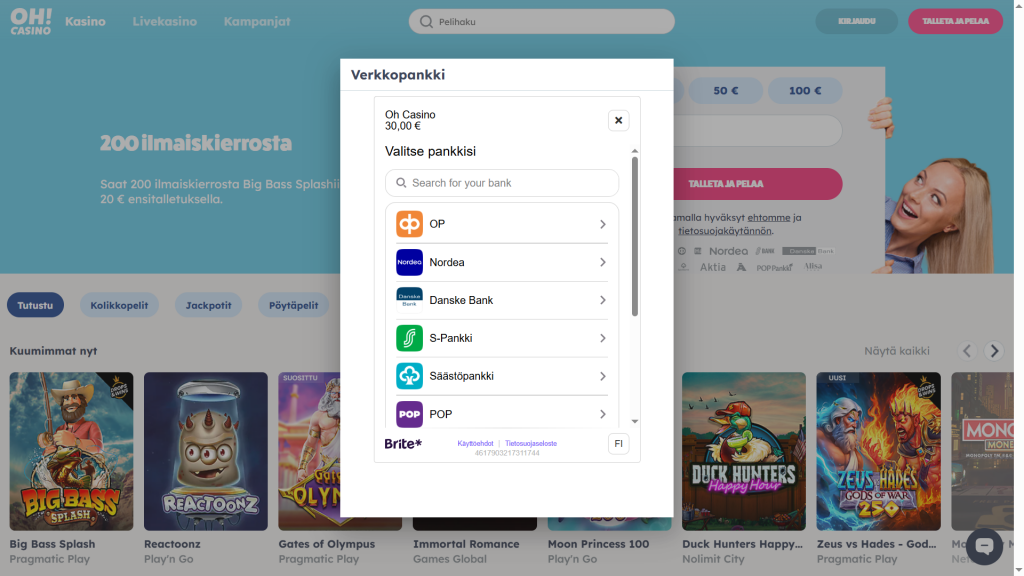Image resolution: width=1024 pixels, height=576 pixels.
Task: Click the KIRJAUDU login button
Action: [x=857, y=21]
